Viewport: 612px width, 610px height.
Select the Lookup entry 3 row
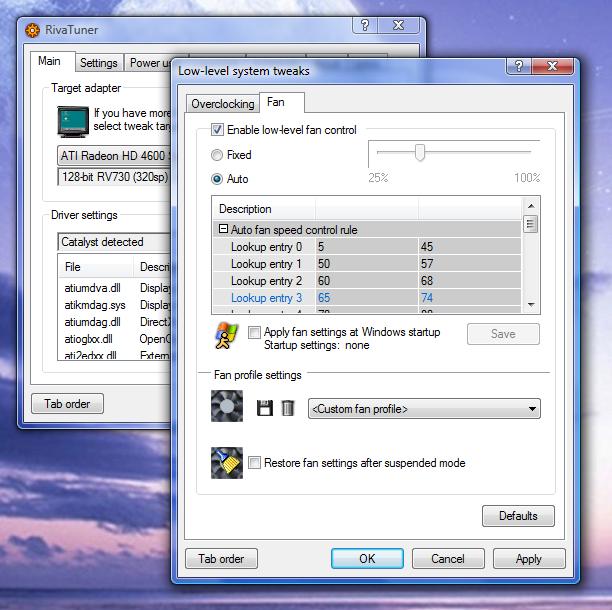pyautogui.click(x=266, y=297)
